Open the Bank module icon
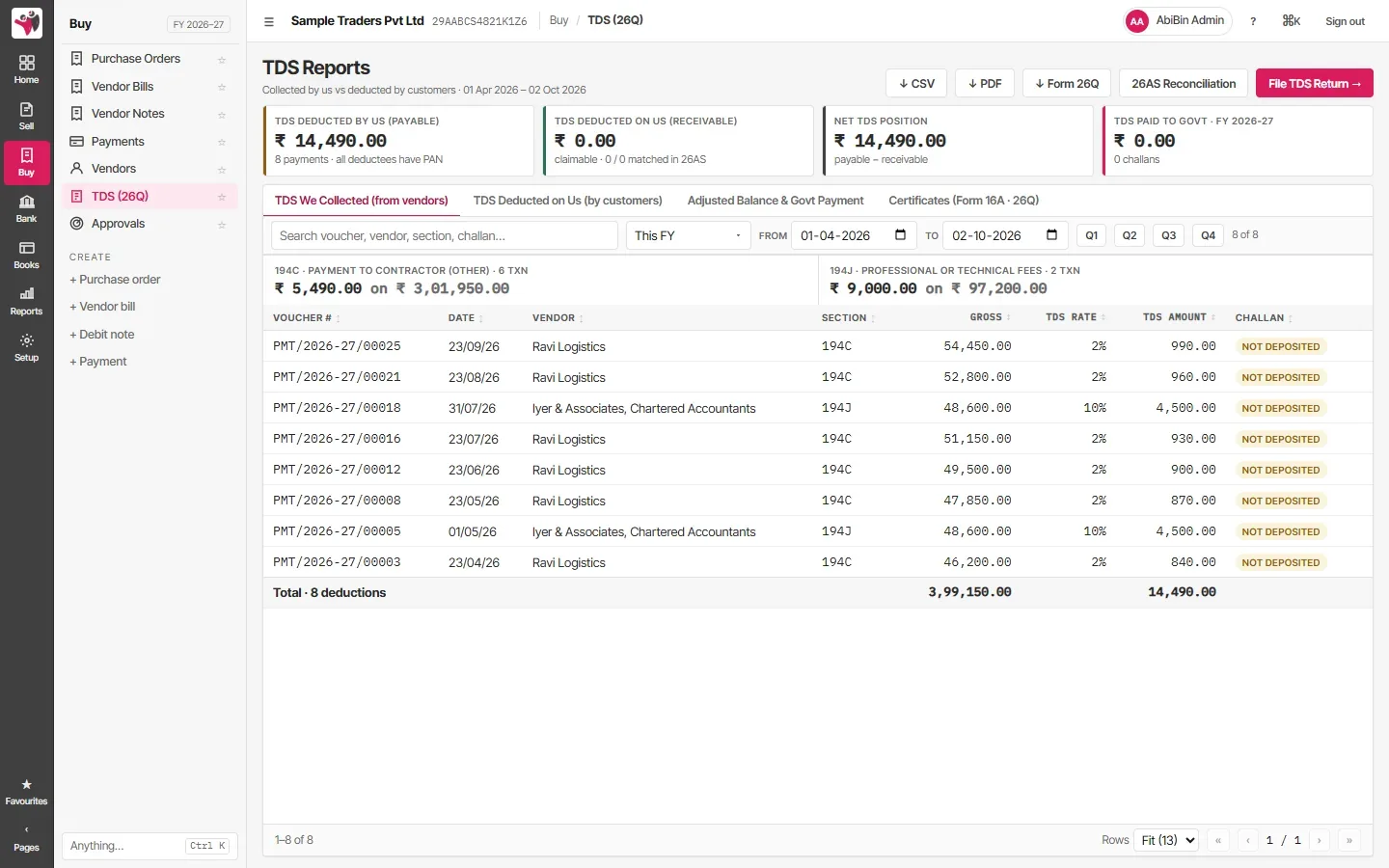The height and width of the screenshot is (868, 1389). pos(26,208)
